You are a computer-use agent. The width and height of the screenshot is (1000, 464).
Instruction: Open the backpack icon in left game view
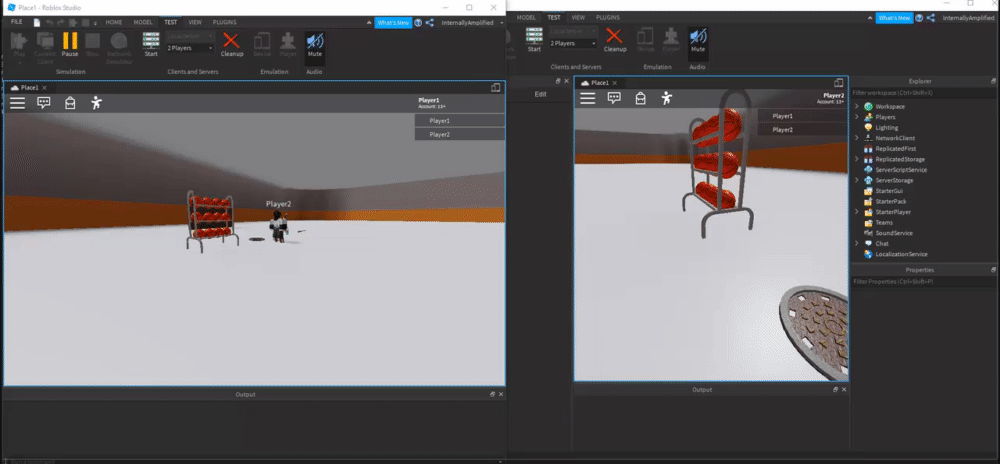click(x=70, y=103)
